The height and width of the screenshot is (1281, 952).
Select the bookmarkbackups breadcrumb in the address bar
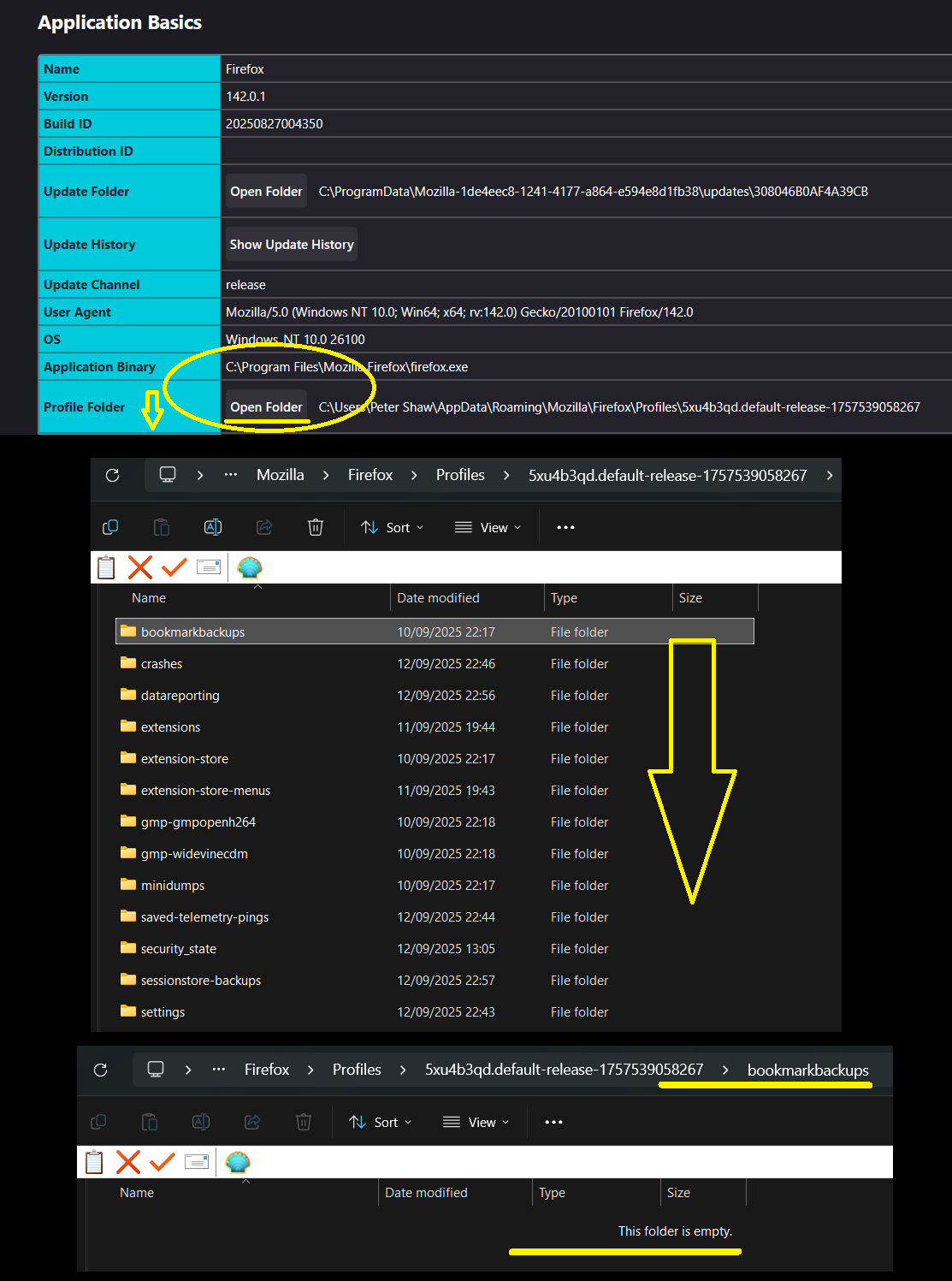coord(807,1070)
